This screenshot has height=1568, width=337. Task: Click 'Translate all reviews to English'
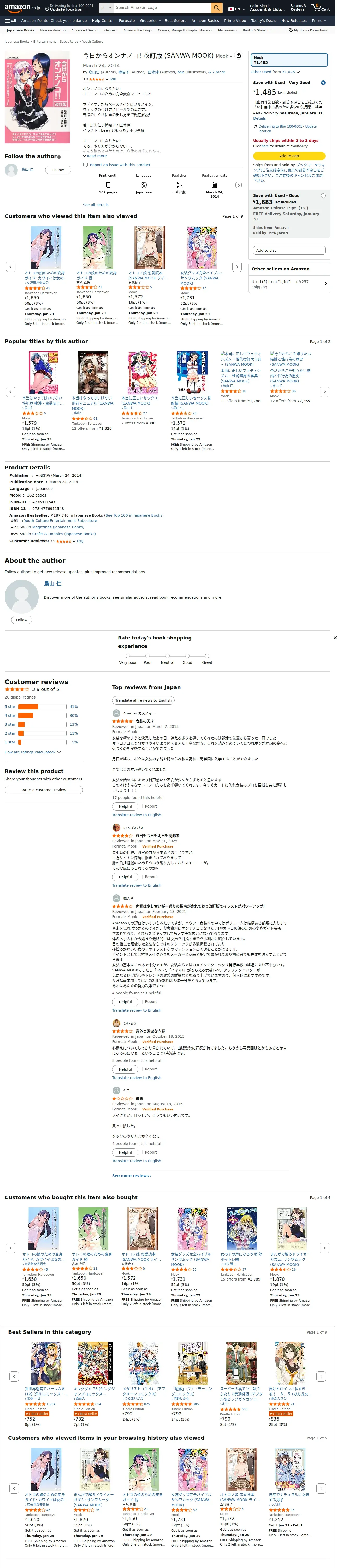tap(144, 700)
